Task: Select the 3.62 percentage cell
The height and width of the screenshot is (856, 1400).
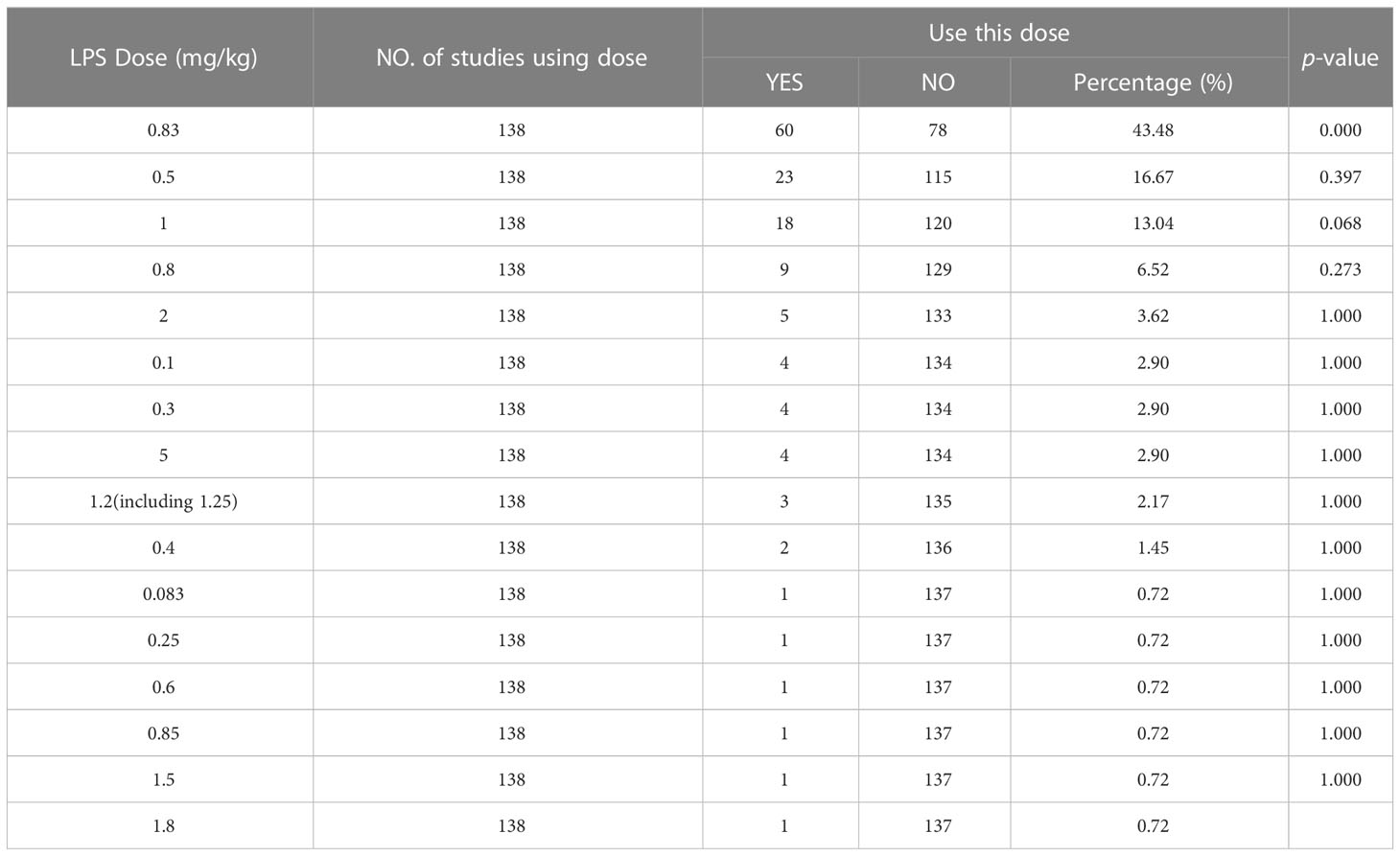Action: (x=1150, y=316)
